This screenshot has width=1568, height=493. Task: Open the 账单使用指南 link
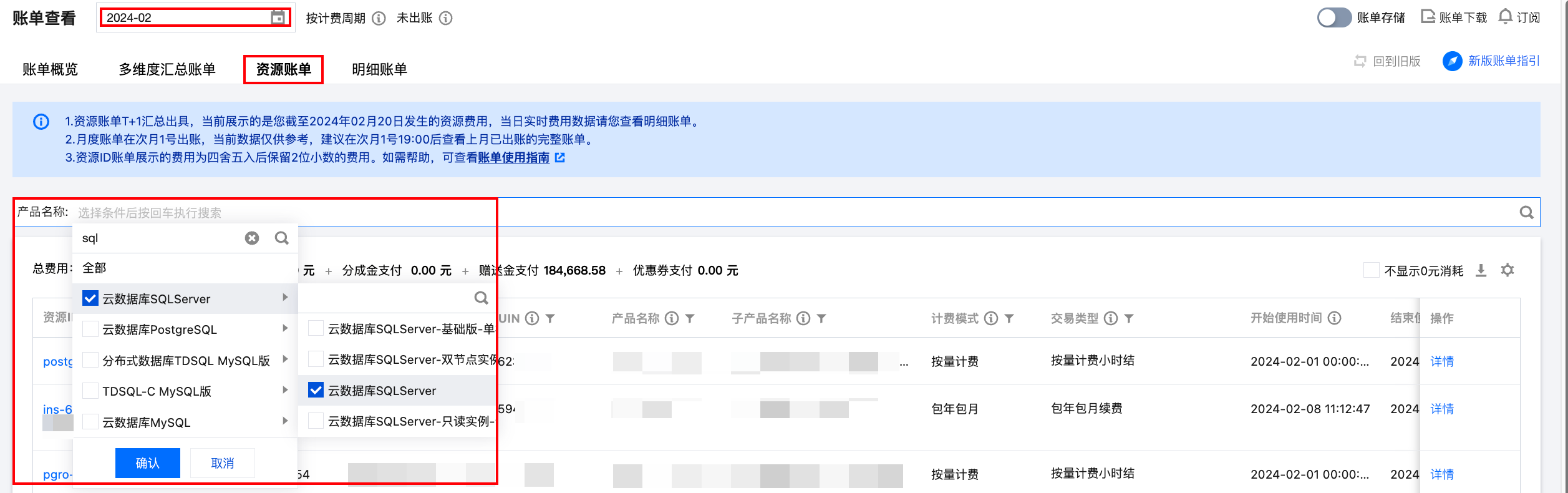513,157
